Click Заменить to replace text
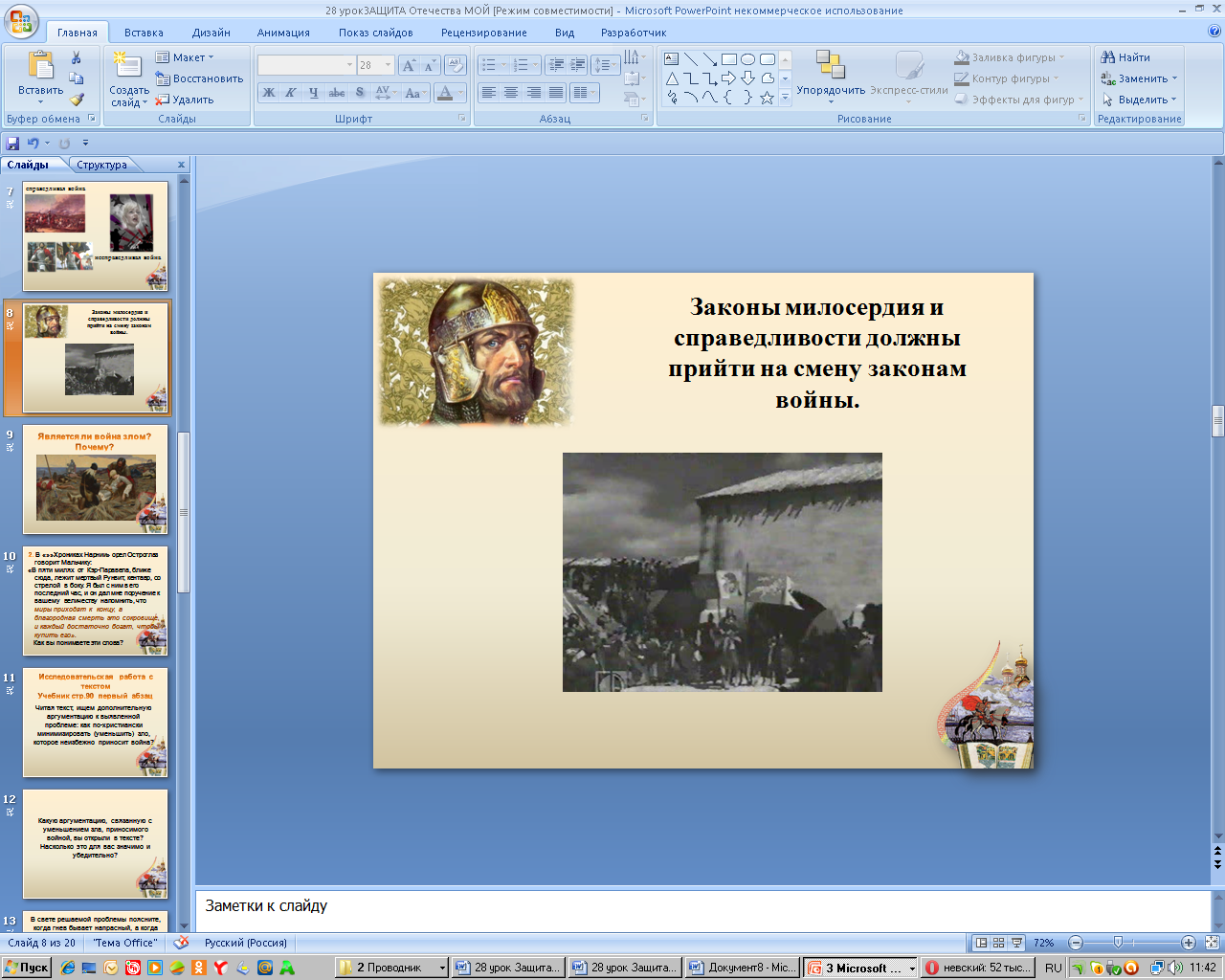 pos(1139,78)
